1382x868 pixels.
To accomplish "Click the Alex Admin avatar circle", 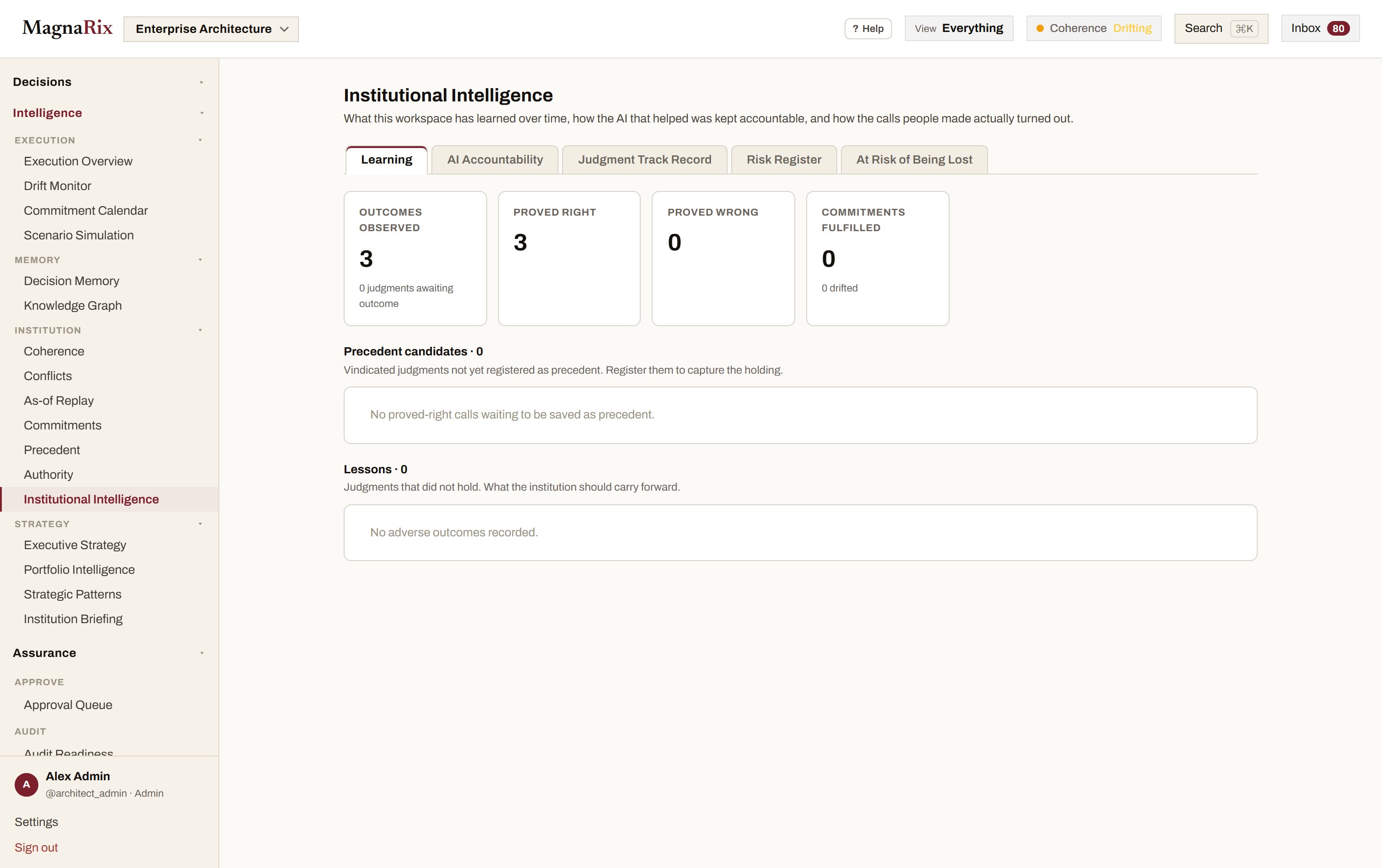I will pos(27,784).
